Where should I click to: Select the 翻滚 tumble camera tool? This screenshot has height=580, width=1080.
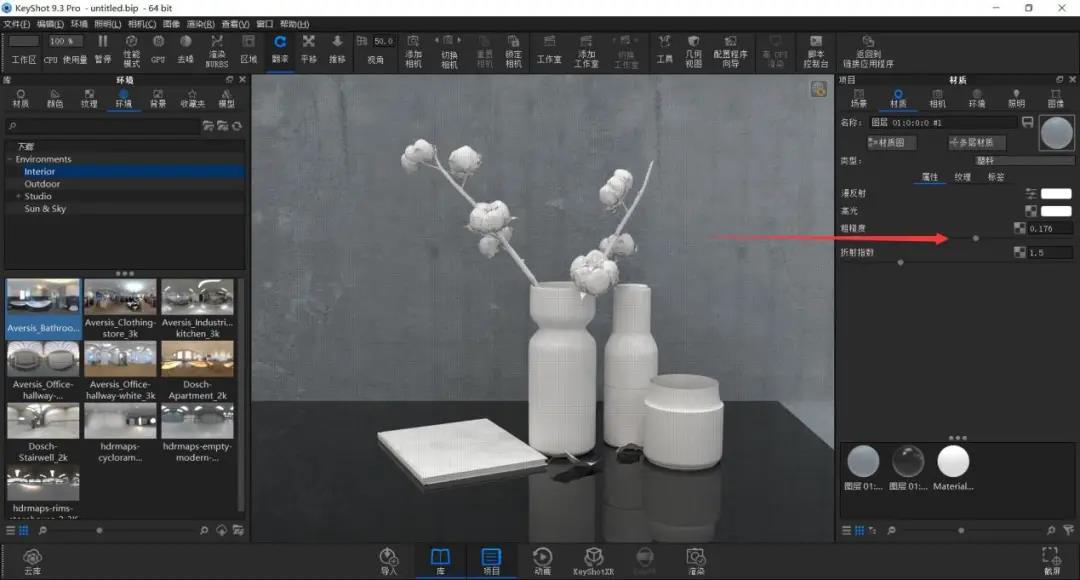[x=280, y=50]
